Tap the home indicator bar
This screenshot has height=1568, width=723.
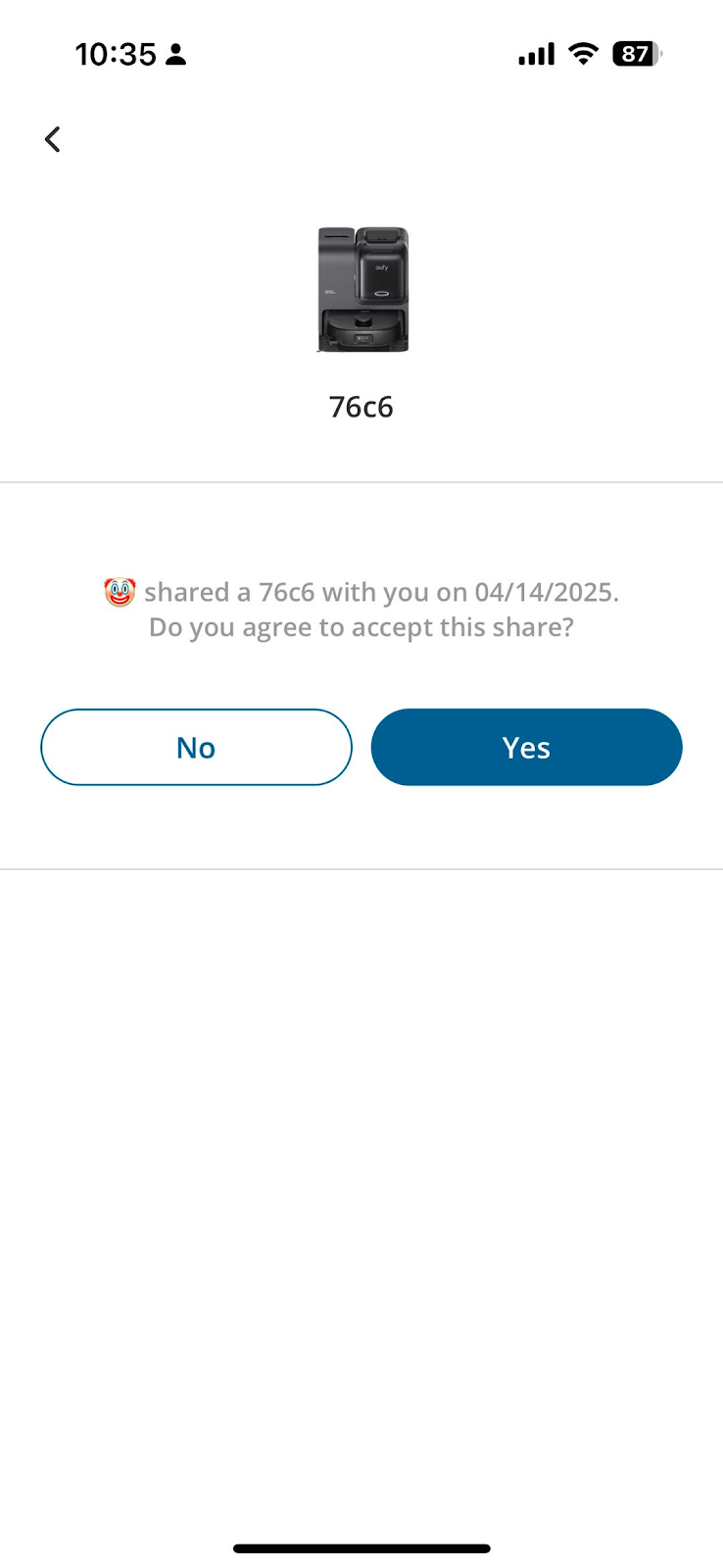[x=361, y=1548]
